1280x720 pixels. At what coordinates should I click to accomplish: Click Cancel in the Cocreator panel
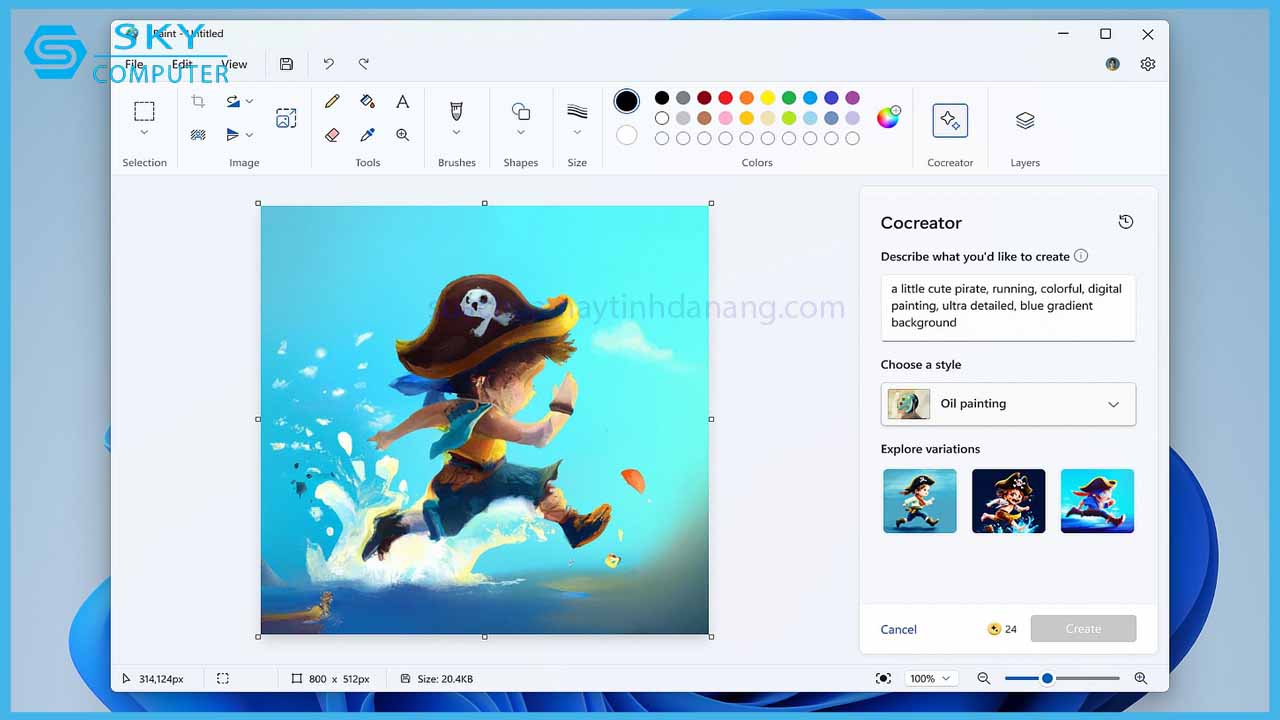[898, 629]
